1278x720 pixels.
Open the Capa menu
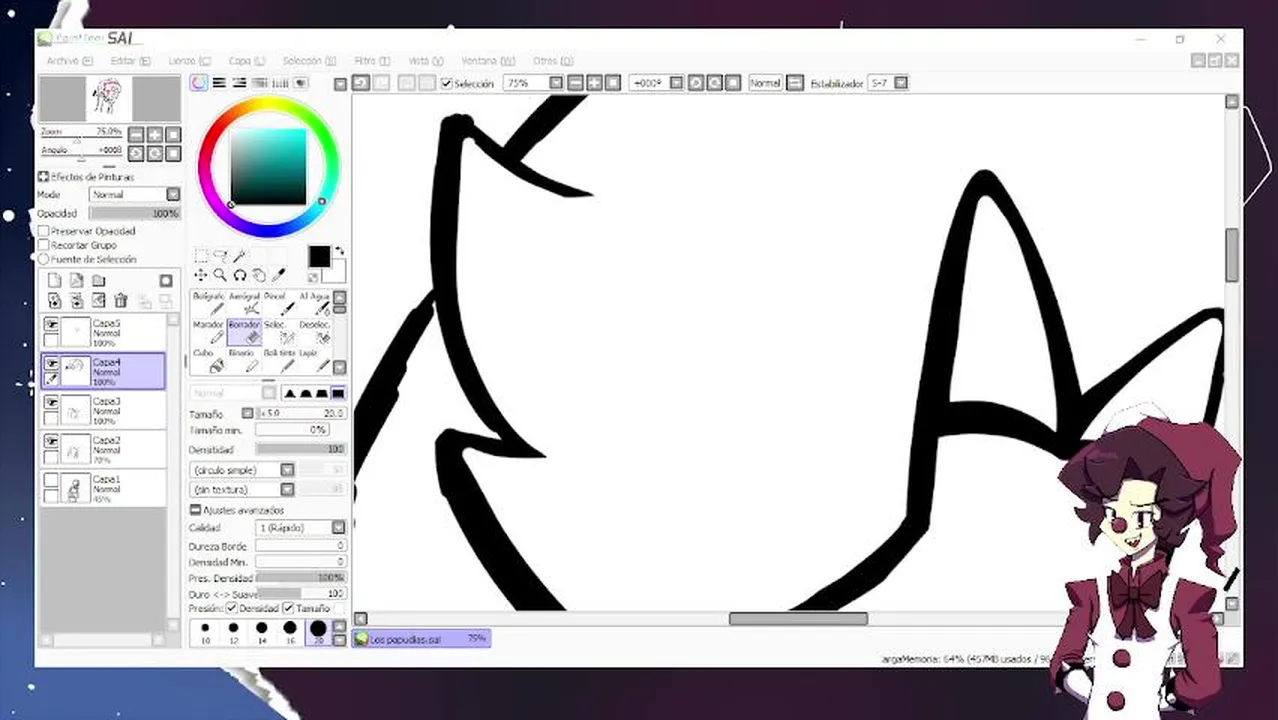[x=246, y=61]
